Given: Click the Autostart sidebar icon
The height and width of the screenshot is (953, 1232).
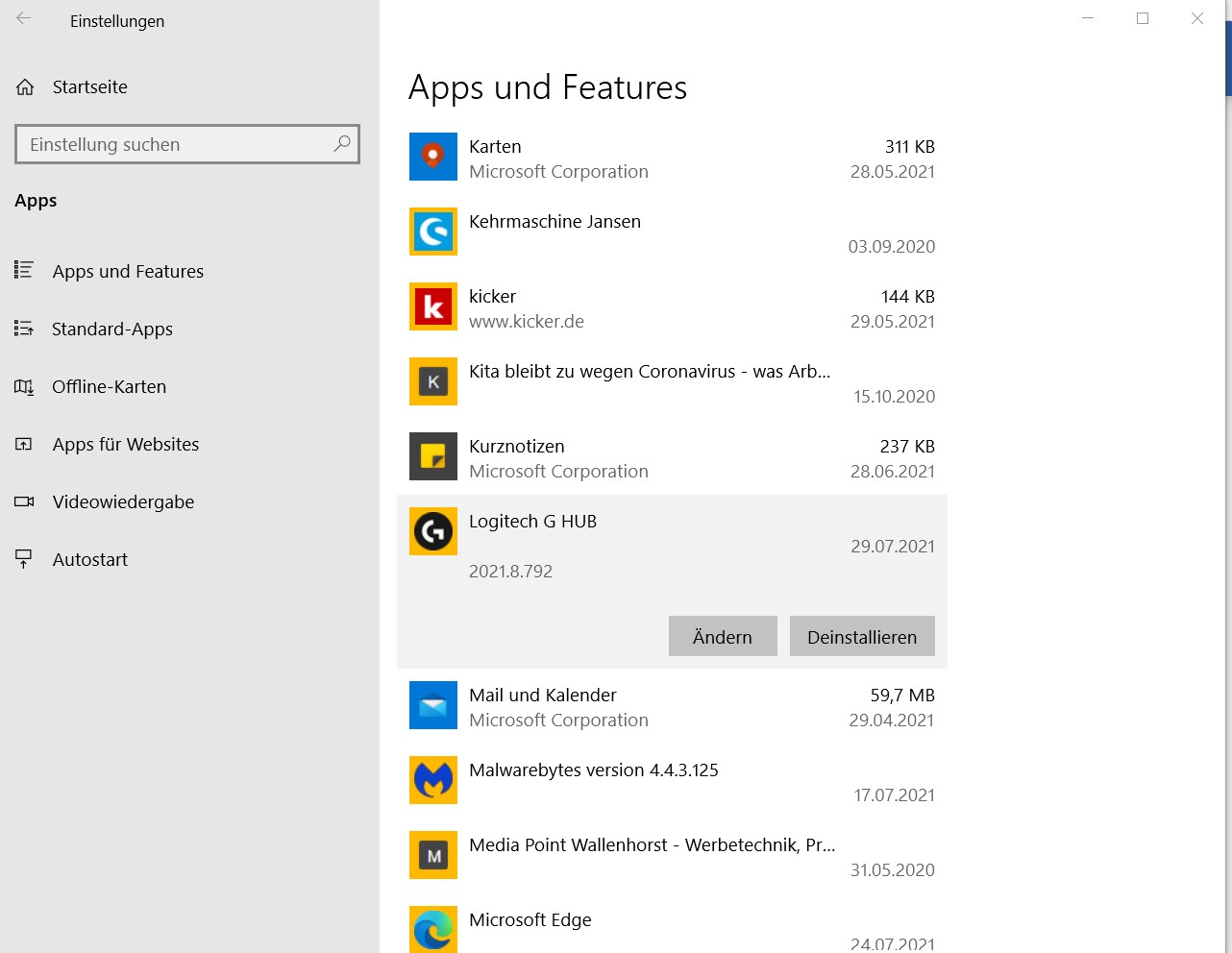Looking at the screenshot, I should tap(24, 559).
